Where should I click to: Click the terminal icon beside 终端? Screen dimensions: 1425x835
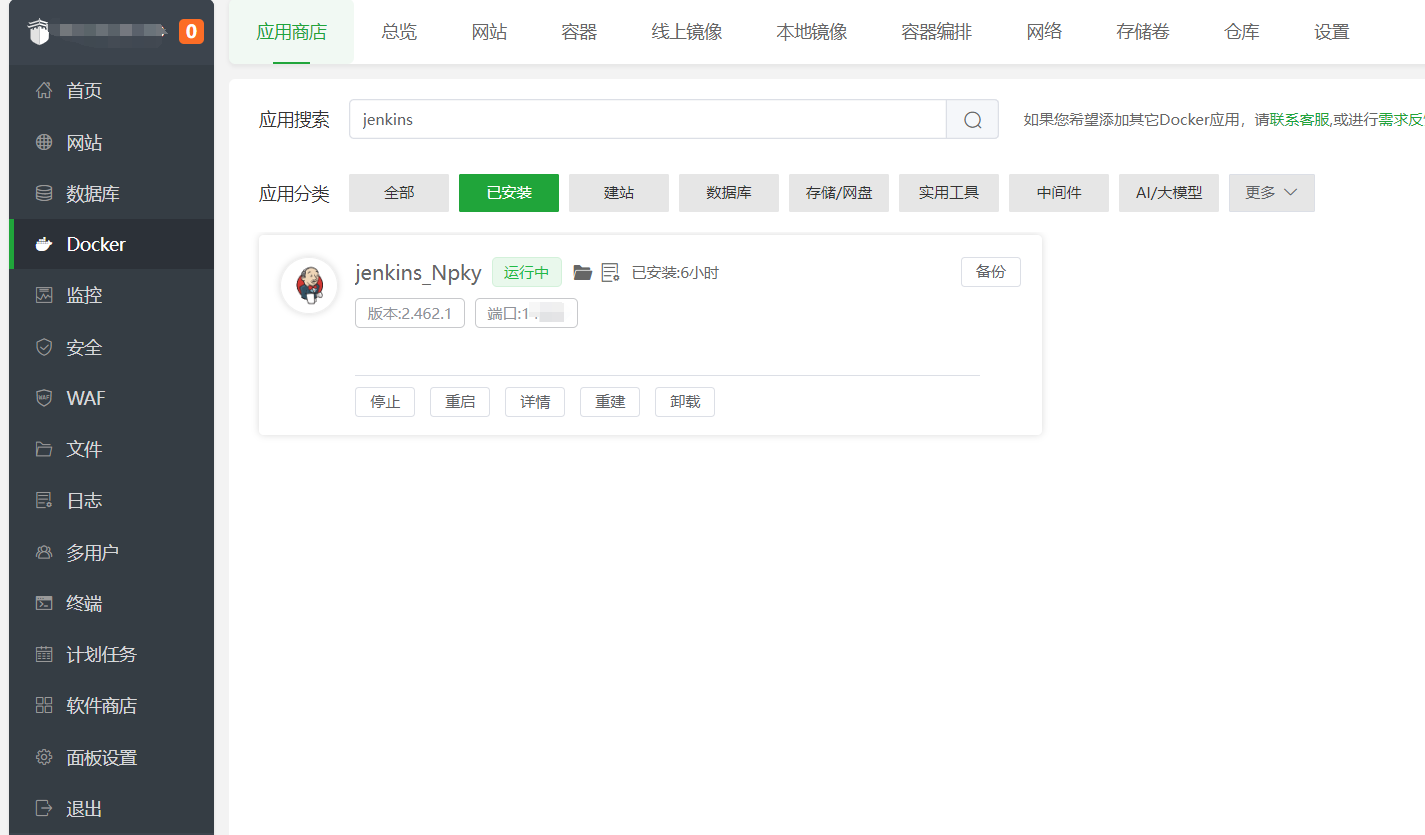[43, 603]
